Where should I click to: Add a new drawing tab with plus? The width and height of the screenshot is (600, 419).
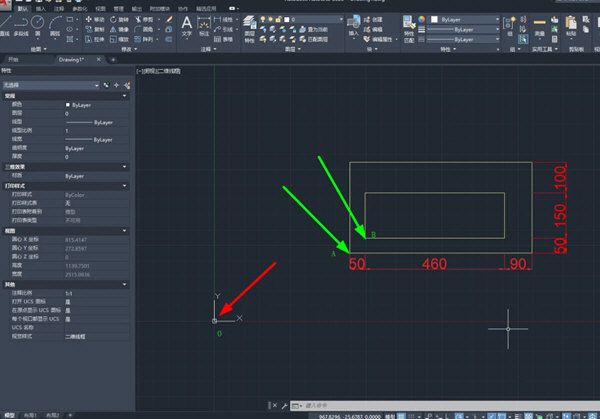point(113,59)
